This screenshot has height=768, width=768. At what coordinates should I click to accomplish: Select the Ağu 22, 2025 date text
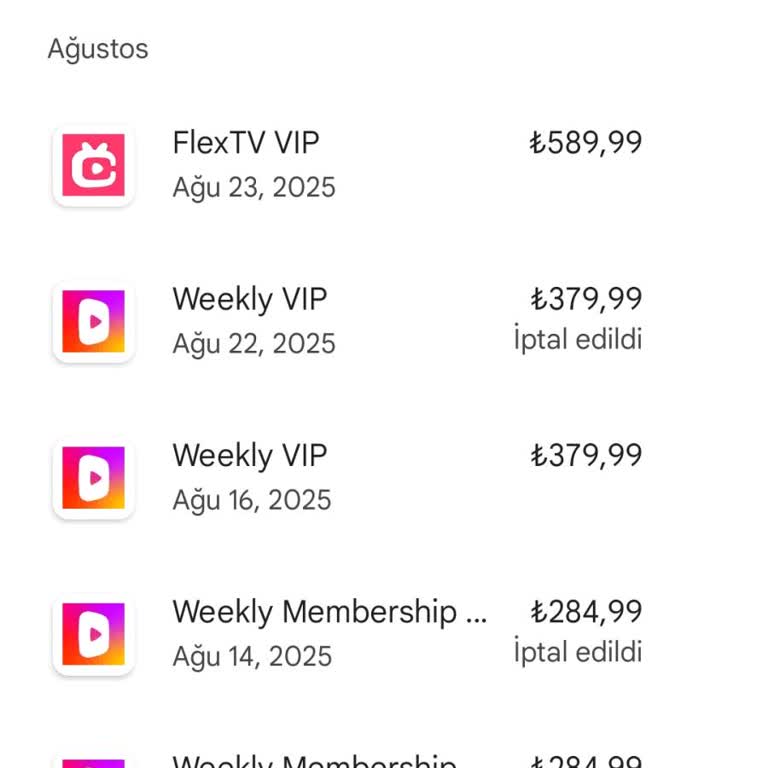pos(254,344)
